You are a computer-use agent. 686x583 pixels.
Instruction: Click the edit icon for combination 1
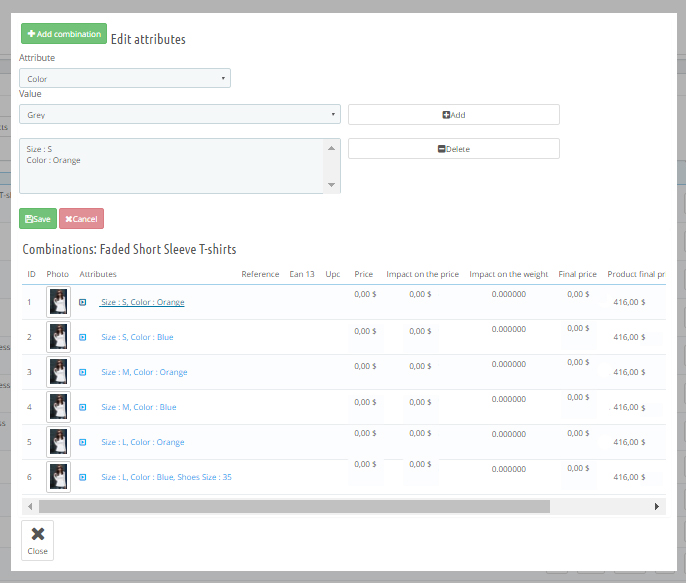tap(83, 302)
